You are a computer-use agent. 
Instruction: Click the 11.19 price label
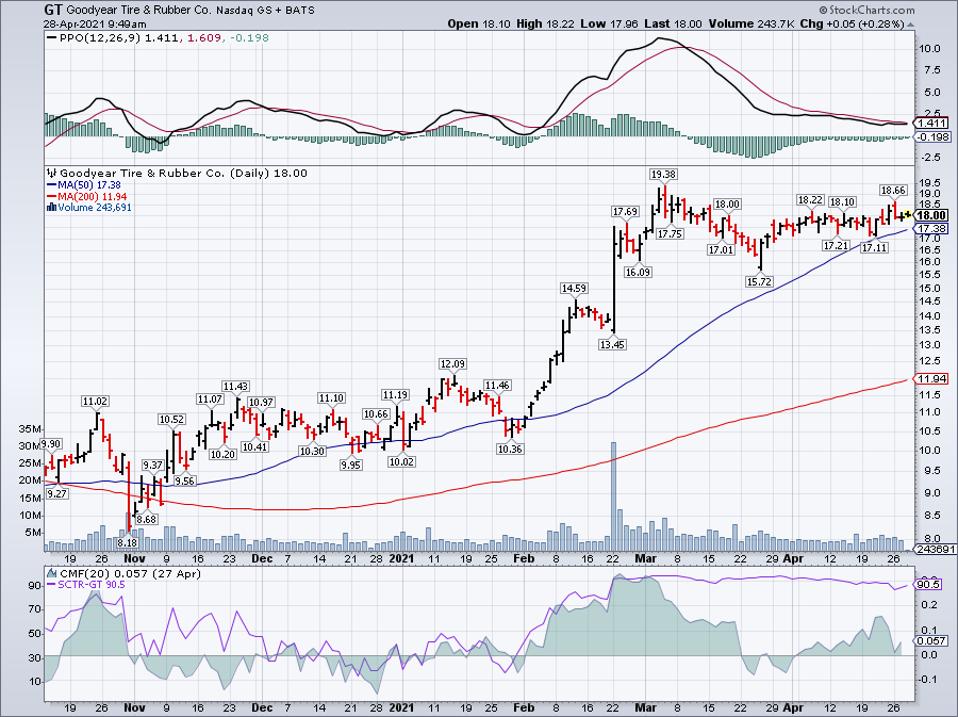[x=395, y=395]
